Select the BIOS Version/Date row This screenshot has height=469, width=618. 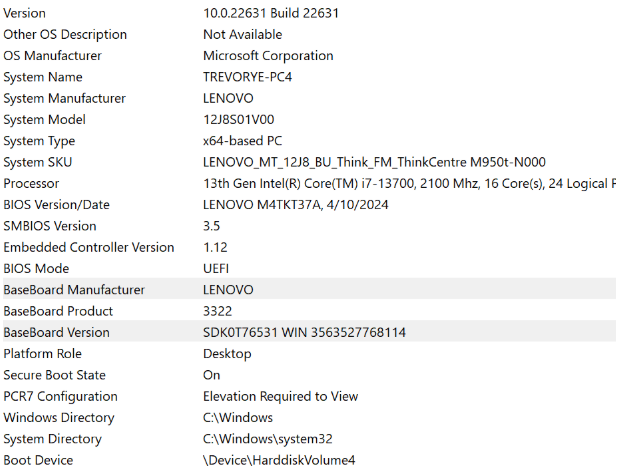click(57, 205)
